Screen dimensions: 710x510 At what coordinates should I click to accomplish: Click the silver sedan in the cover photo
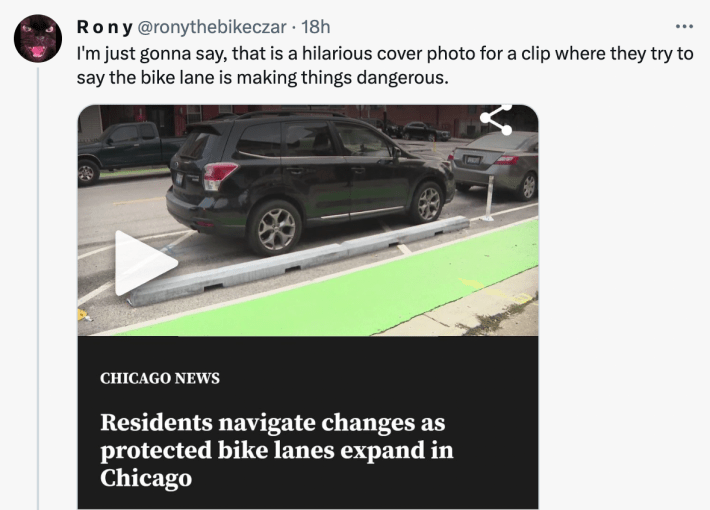[x=496, y=160]
